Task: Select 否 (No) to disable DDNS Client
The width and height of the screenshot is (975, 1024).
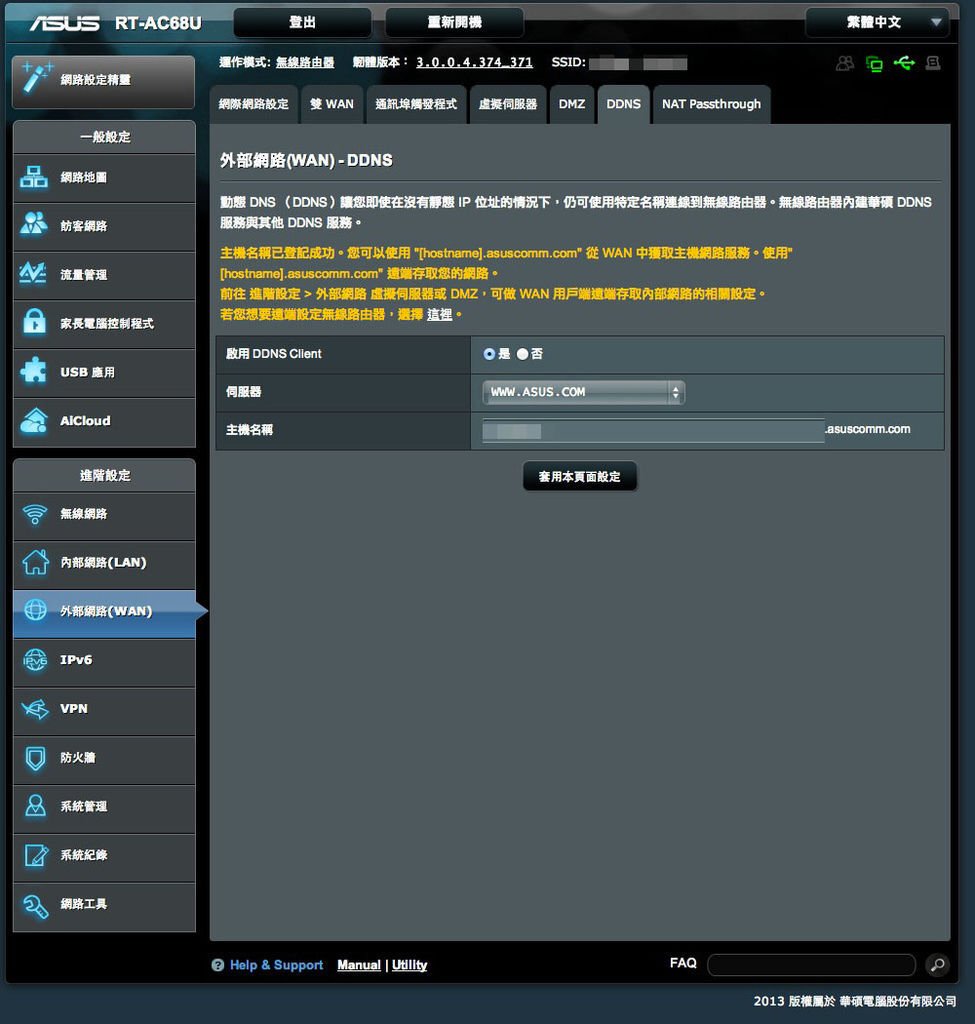Action: coord(522,354)
